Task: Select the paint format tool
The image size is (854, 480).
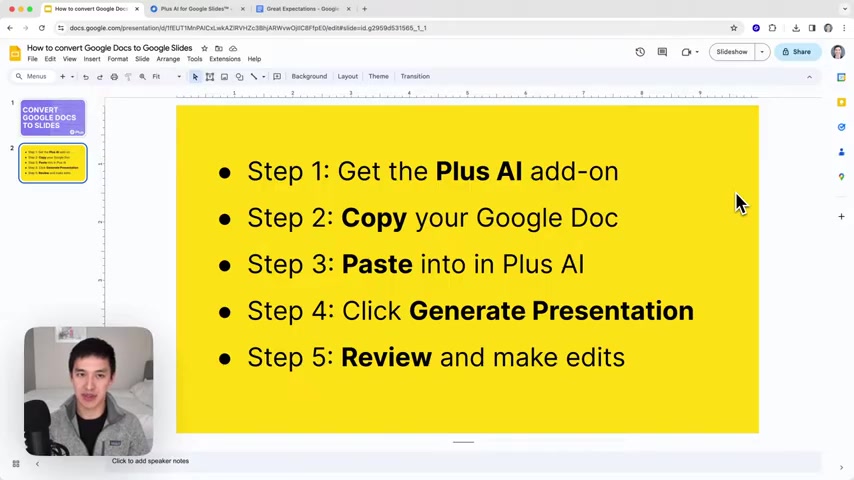Action: 128,77
